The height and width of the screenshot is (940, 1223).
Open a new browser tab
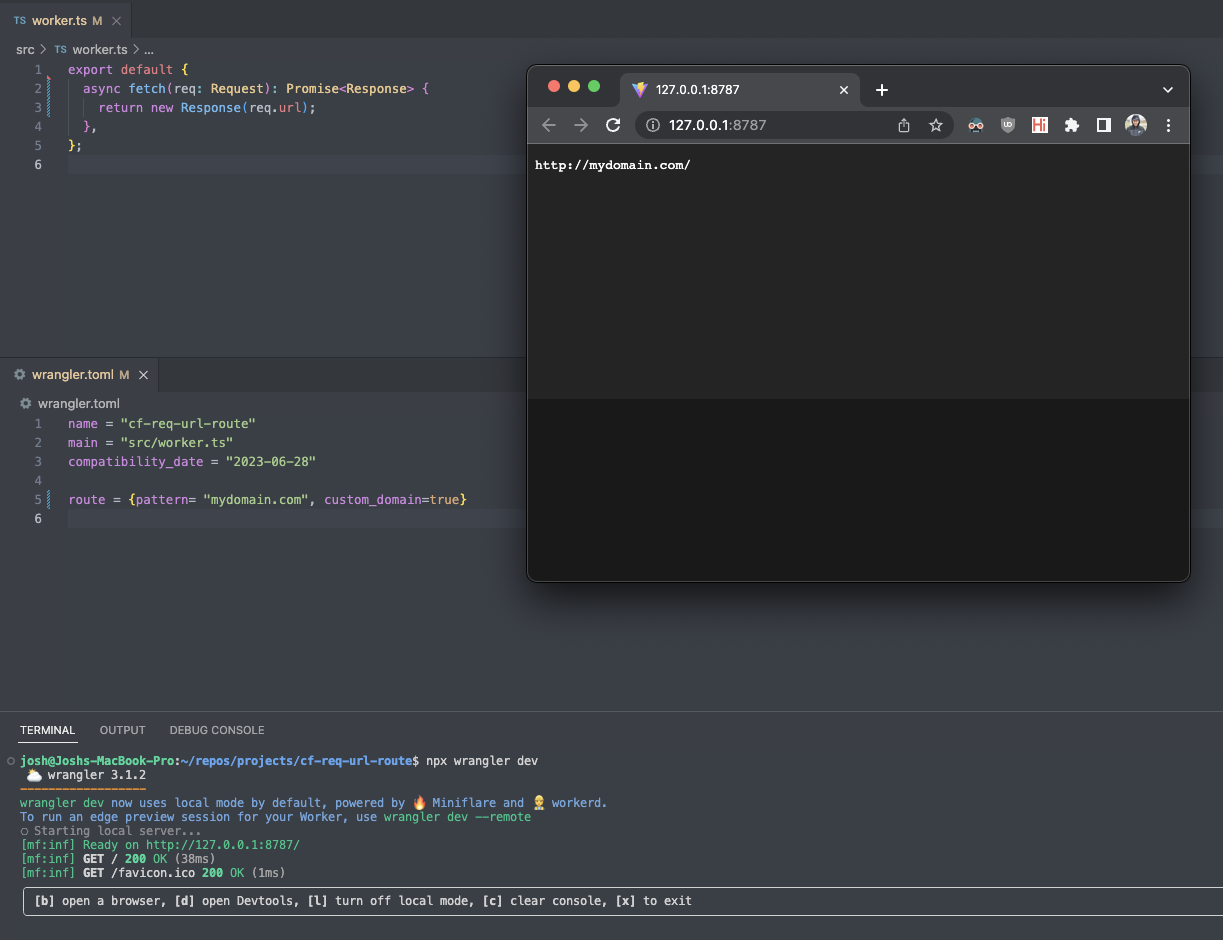coord(881,90)
